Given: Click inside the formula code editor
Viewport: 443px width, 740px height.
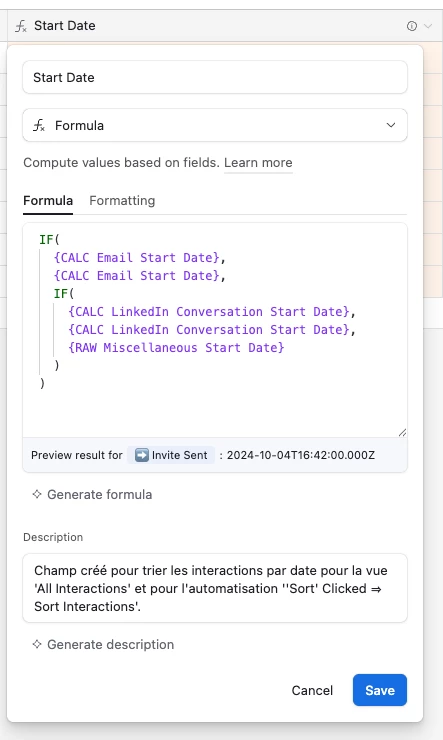Looking at the screenshot, I should click(215, 330).
